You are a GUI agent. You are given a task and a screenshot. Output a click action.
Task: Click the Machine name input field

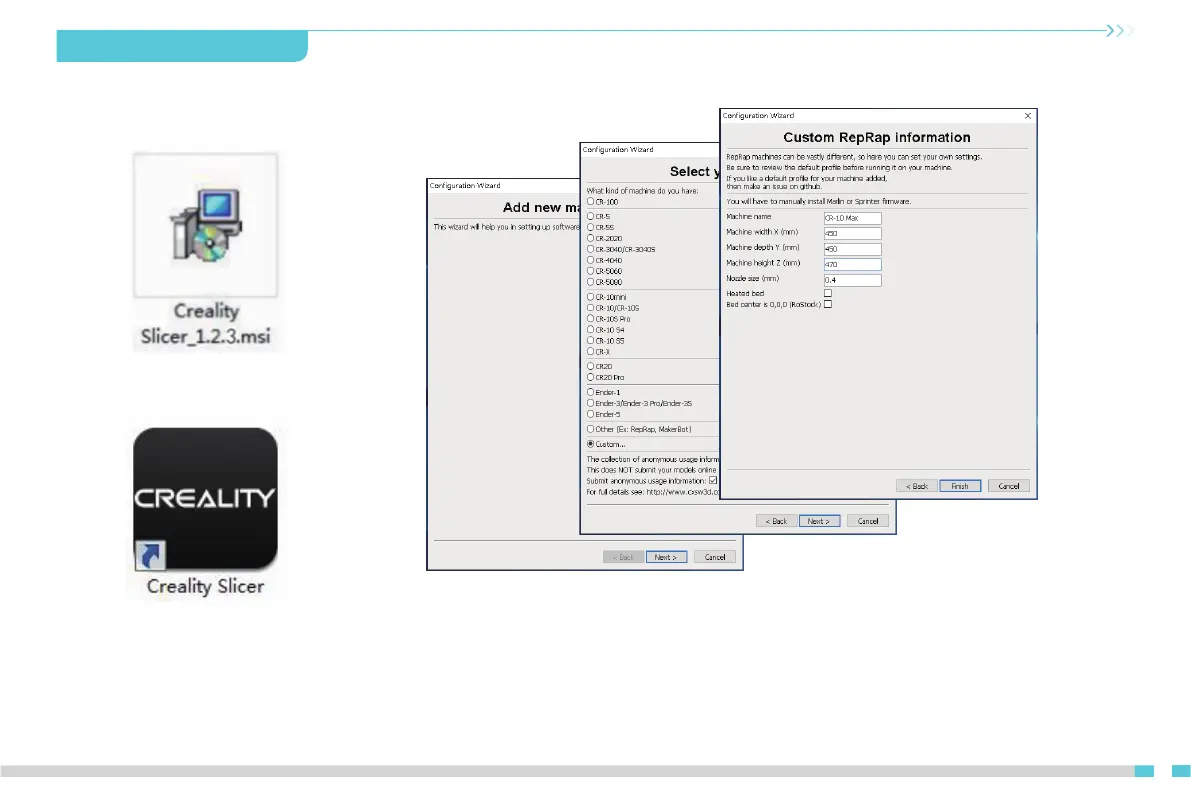[852, 218]
